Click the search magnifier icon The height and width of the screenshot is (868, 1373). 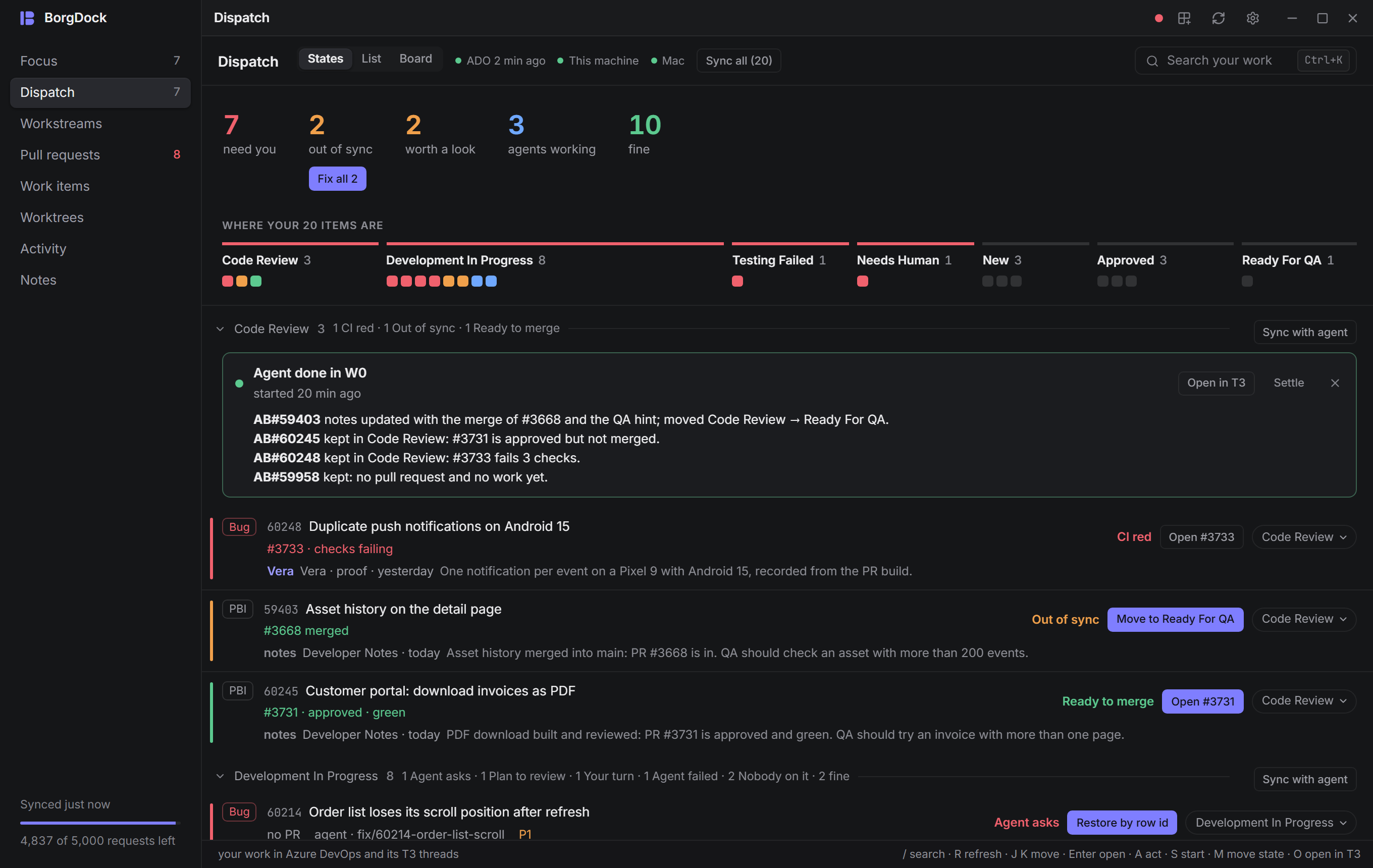1152,61
